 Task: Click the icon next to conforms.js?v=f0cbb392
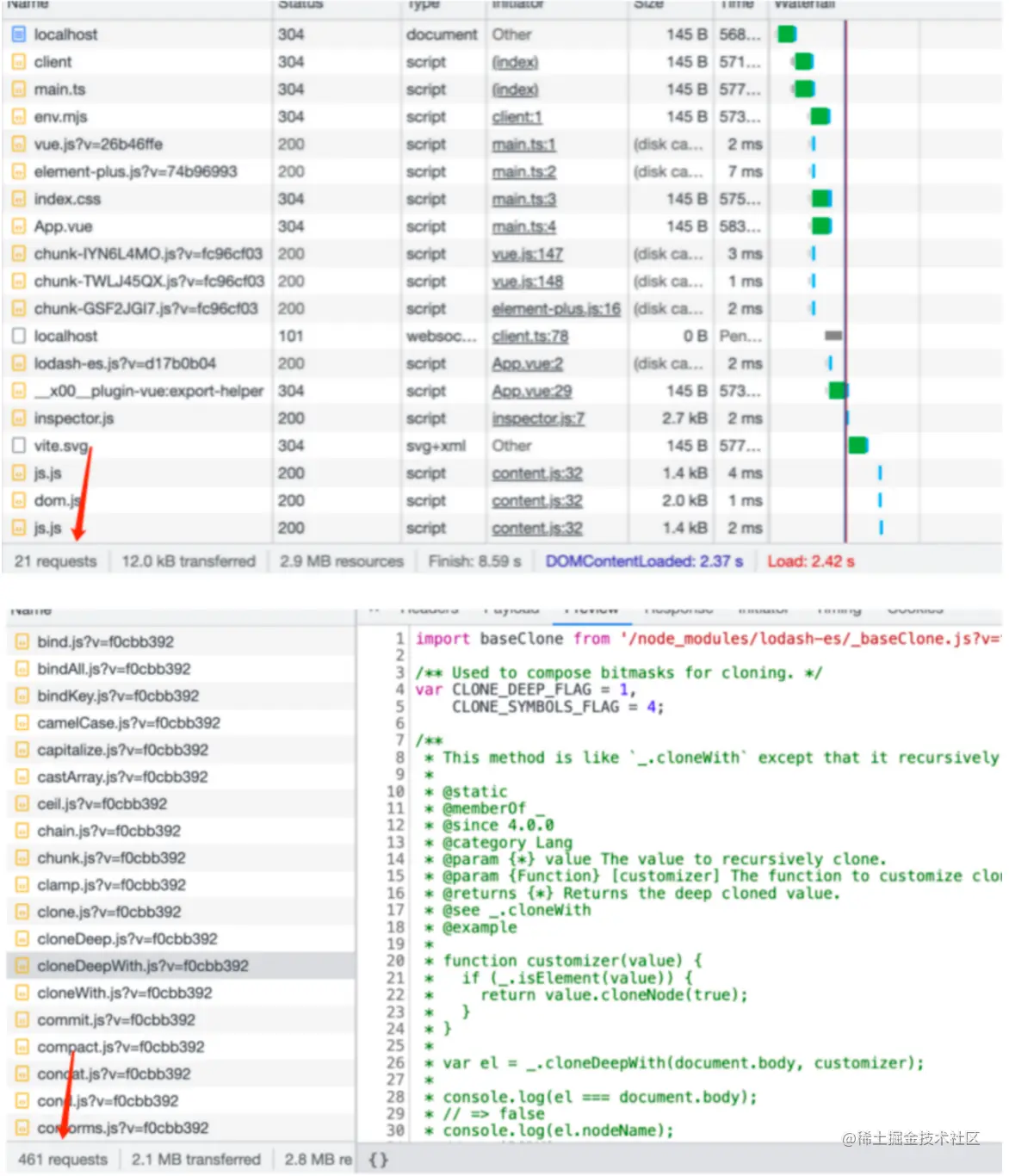[x=22, y=1128]
